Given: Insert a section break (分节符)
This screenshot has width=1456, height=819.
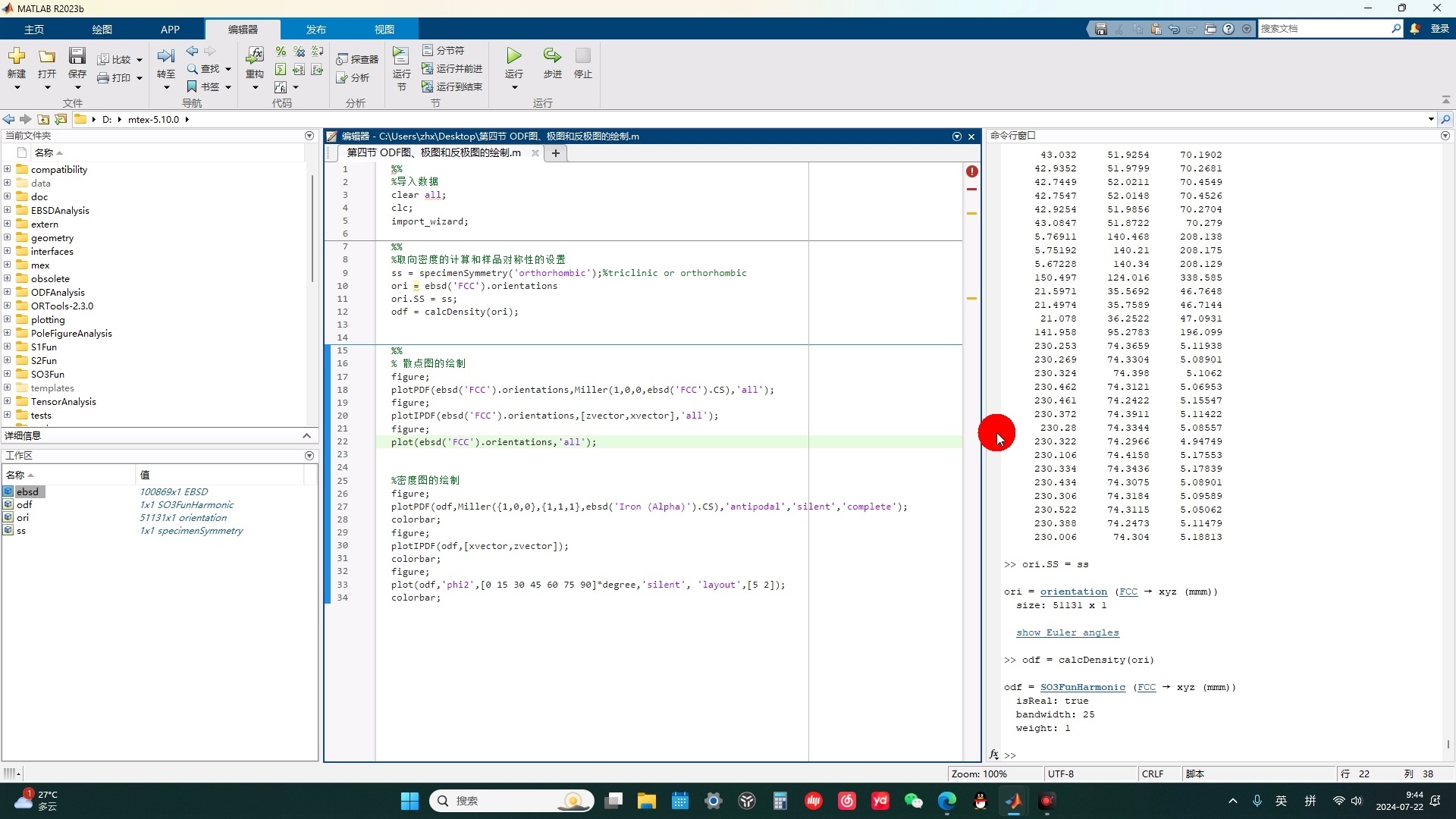Looking at the screenshot, I should (444, 50).
